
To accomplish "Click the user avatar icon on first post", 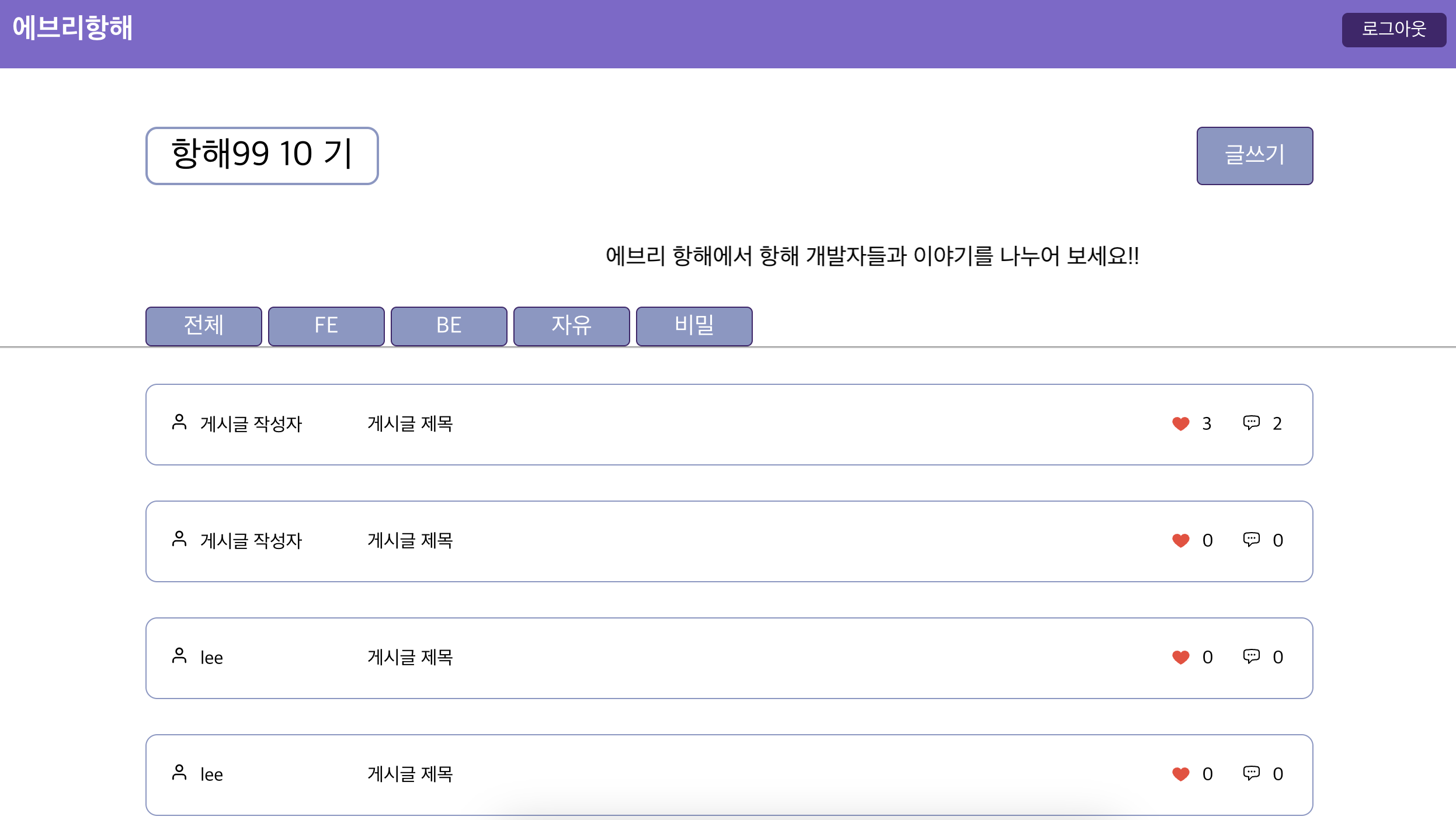I will 179,422.
